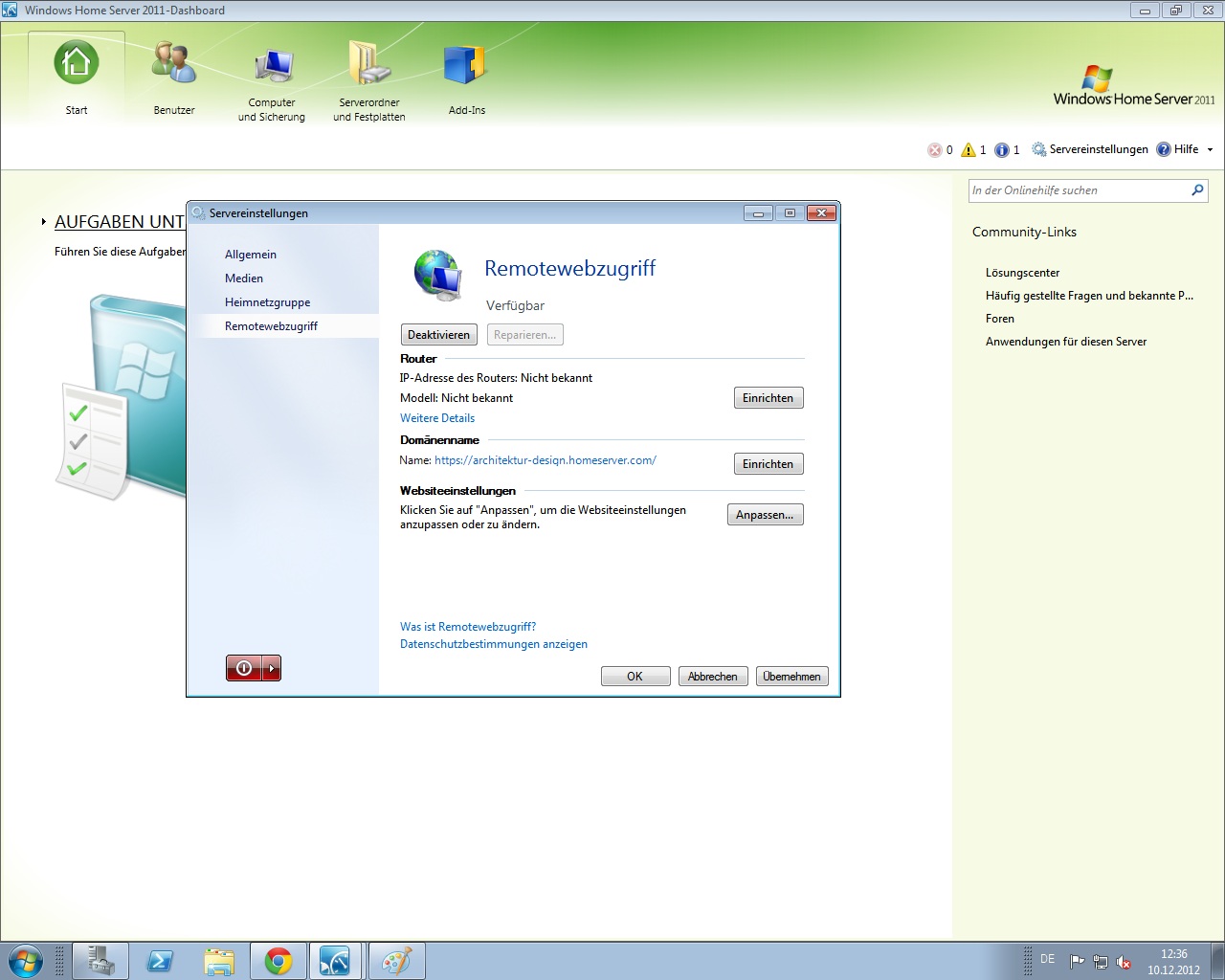The height and width of the screenshot is (980, 1225).
Task: Expand the shutdown options arrow
Action: coord(272,668)
